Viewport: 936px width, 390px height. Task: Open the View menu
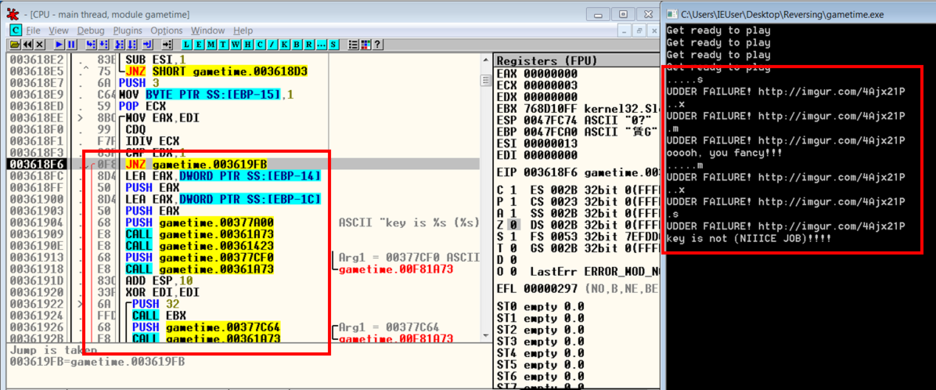(x=58, y=30)
